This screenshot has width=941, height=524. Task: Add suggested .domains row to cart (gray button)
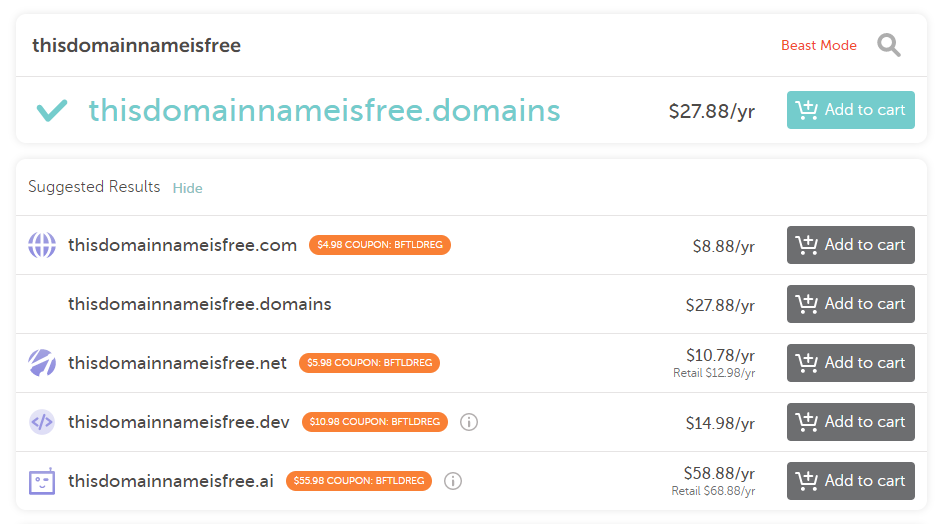(x=850, y=304)
